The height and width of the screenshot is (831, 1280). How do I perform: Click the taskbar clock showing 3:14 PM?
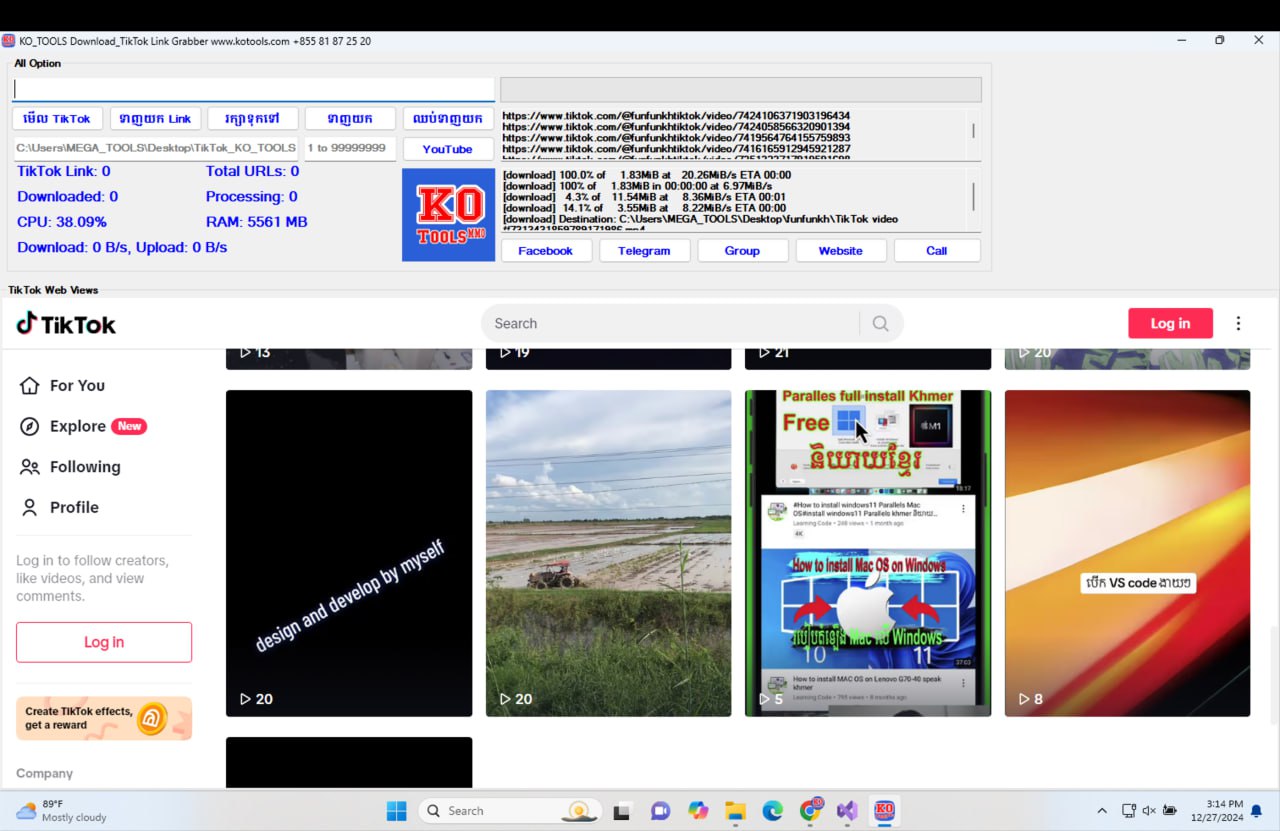(1216, 811)
